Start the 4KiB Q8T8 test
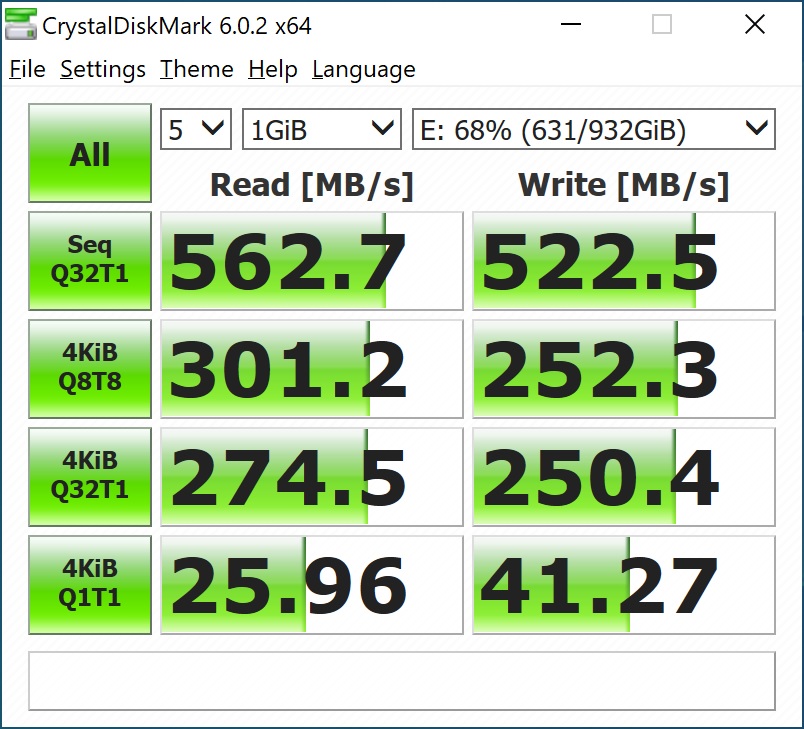The width and height of the screenshot is (804, 729). 90,369
